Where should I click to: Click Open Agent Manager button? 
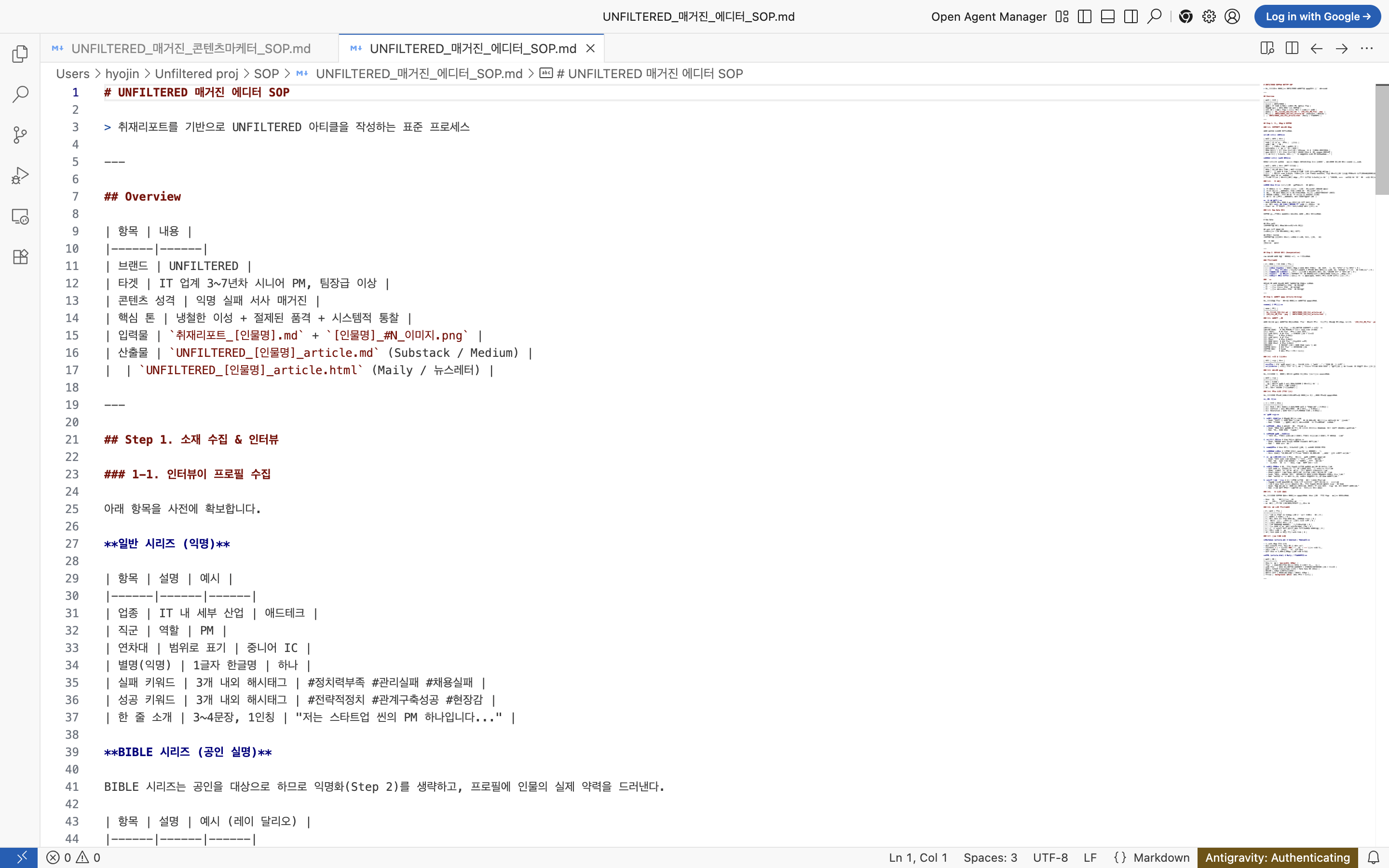point(988,17)
